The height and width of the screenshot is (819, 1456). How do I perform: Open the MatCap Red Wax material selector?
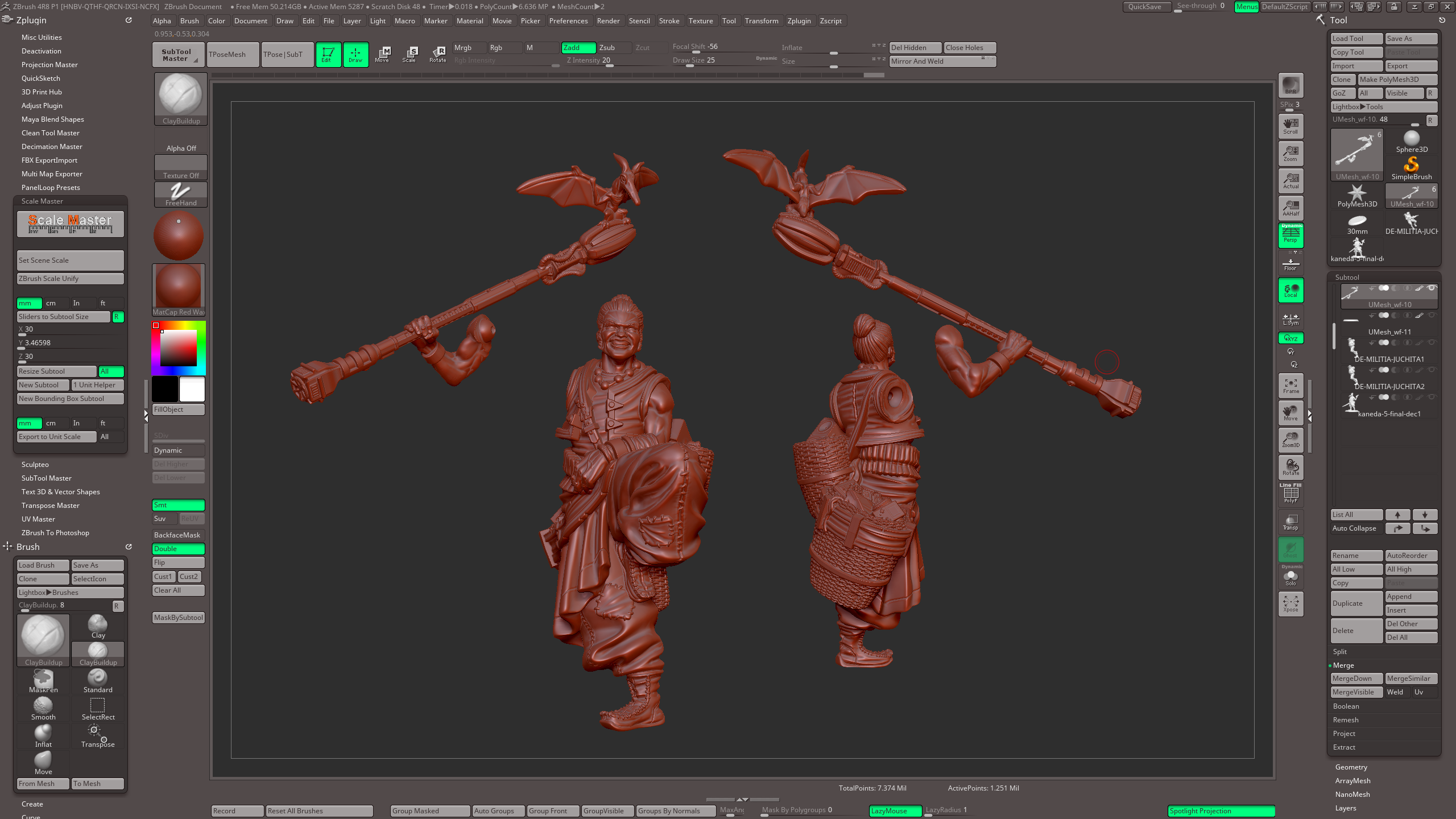(x=179, y=290)
